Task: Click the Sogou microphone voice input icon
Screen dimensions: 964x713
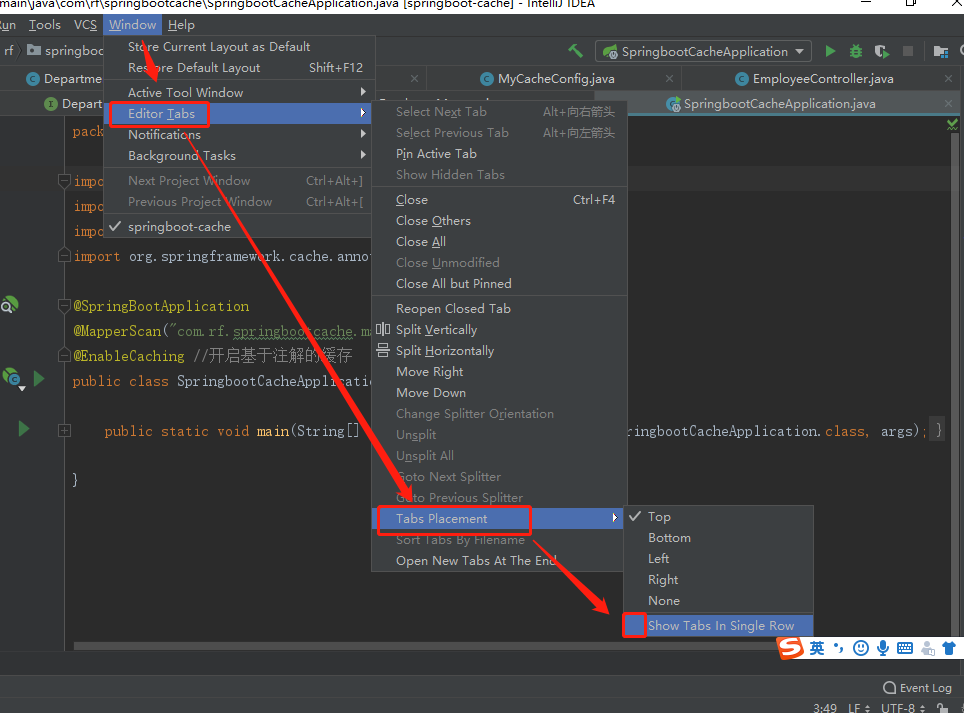Action: click(883, 648)
